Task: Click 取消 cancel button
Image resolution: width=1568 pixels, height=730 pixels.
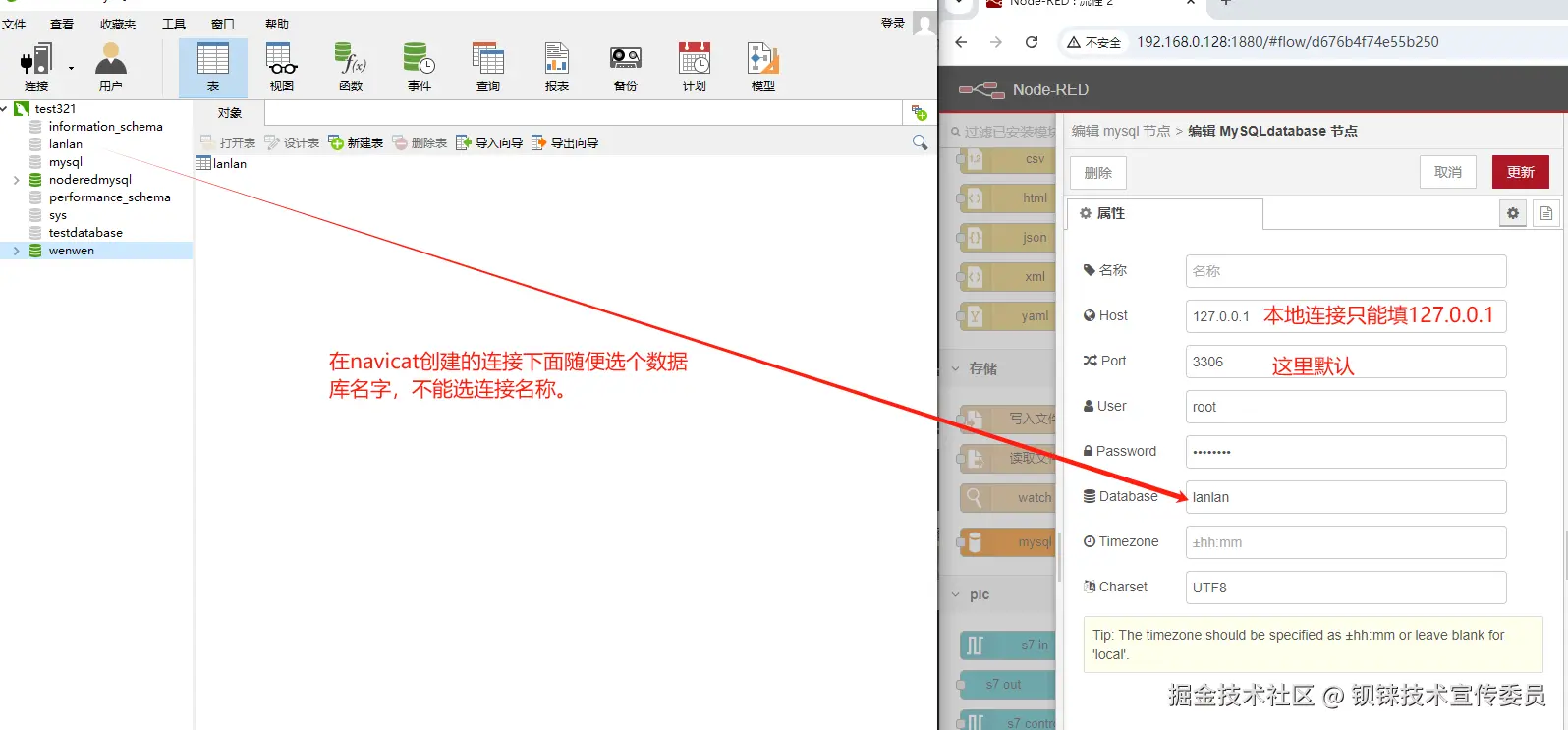Action: [1448, 172]
